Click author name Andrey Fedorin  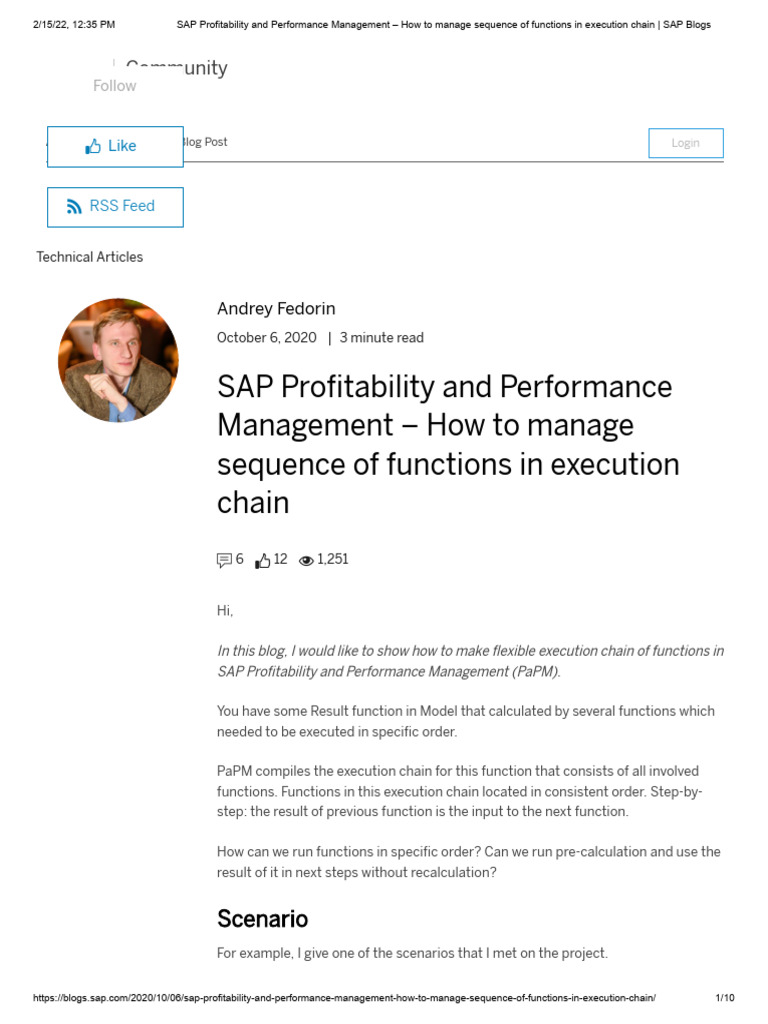point(276,308)
